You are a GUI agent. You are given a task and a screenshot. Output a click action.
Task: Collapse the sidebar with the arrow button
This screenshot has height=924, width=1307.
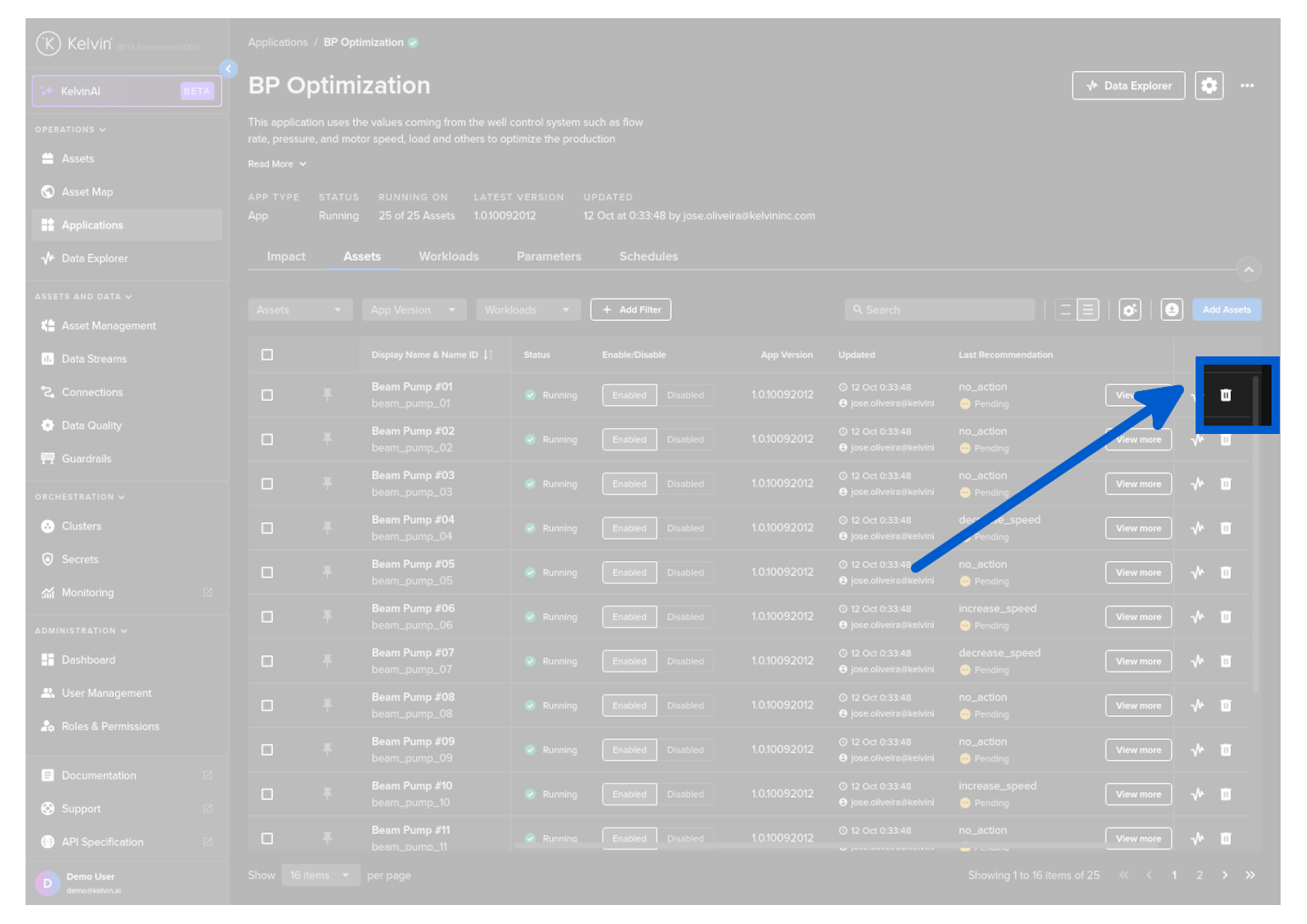click(x=229, y=69)
